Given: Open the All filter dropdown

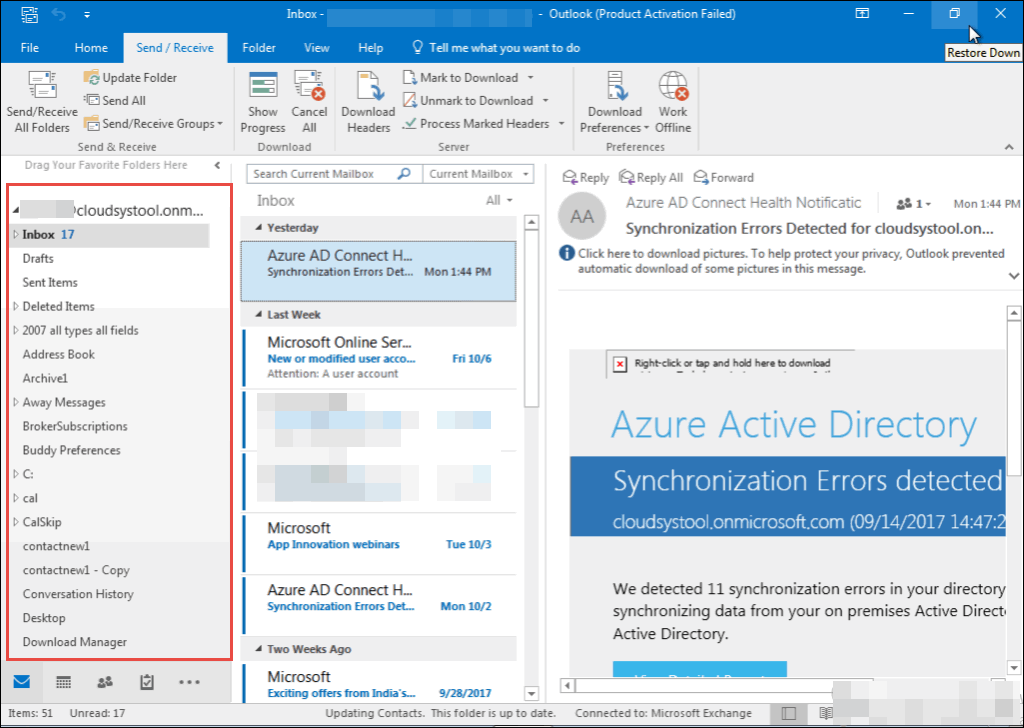Looking at the screenshot, I should (500, 200).
